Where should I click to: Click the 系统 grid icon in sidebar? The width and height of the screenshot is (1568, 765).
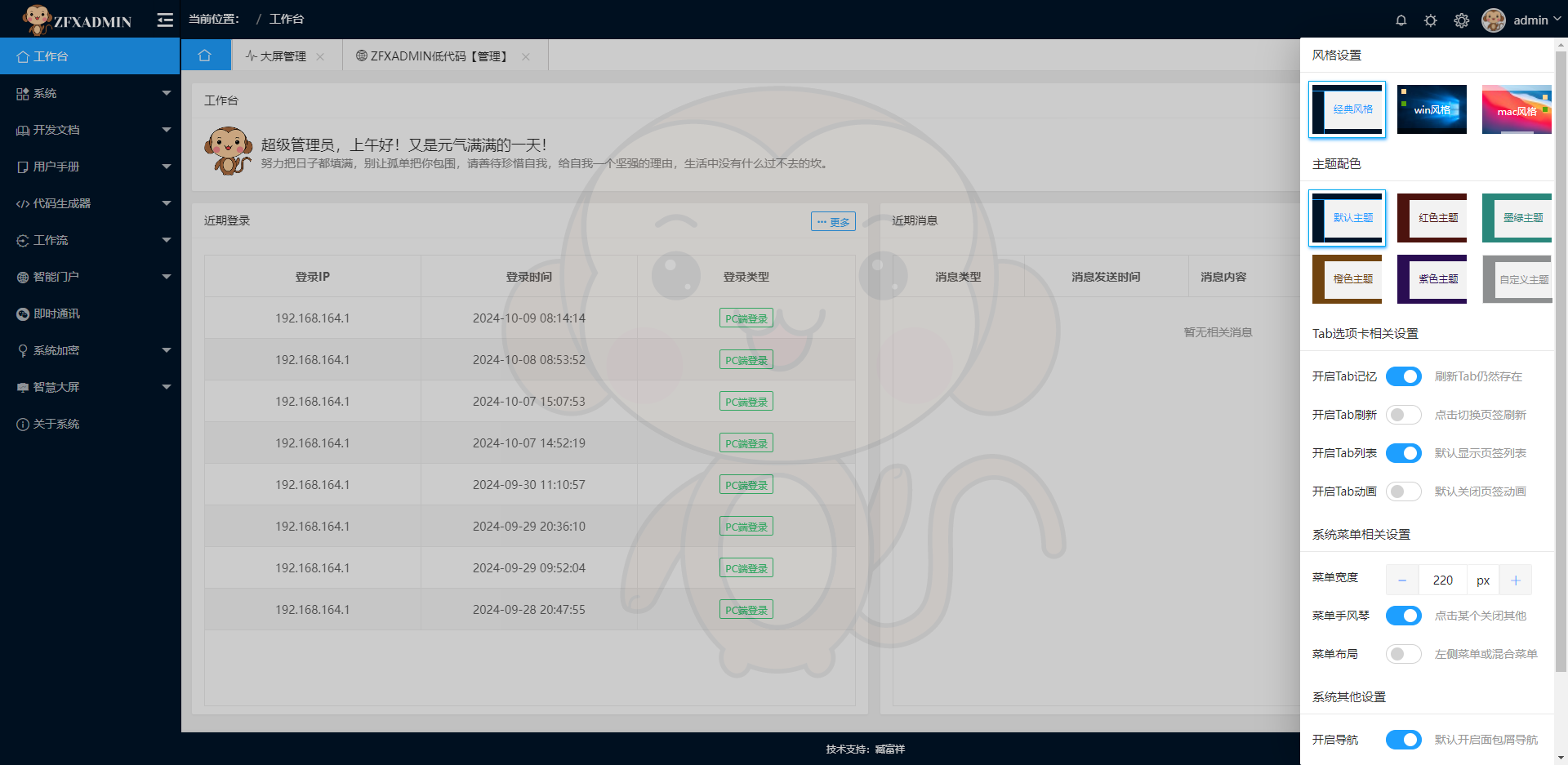[23, 94]
